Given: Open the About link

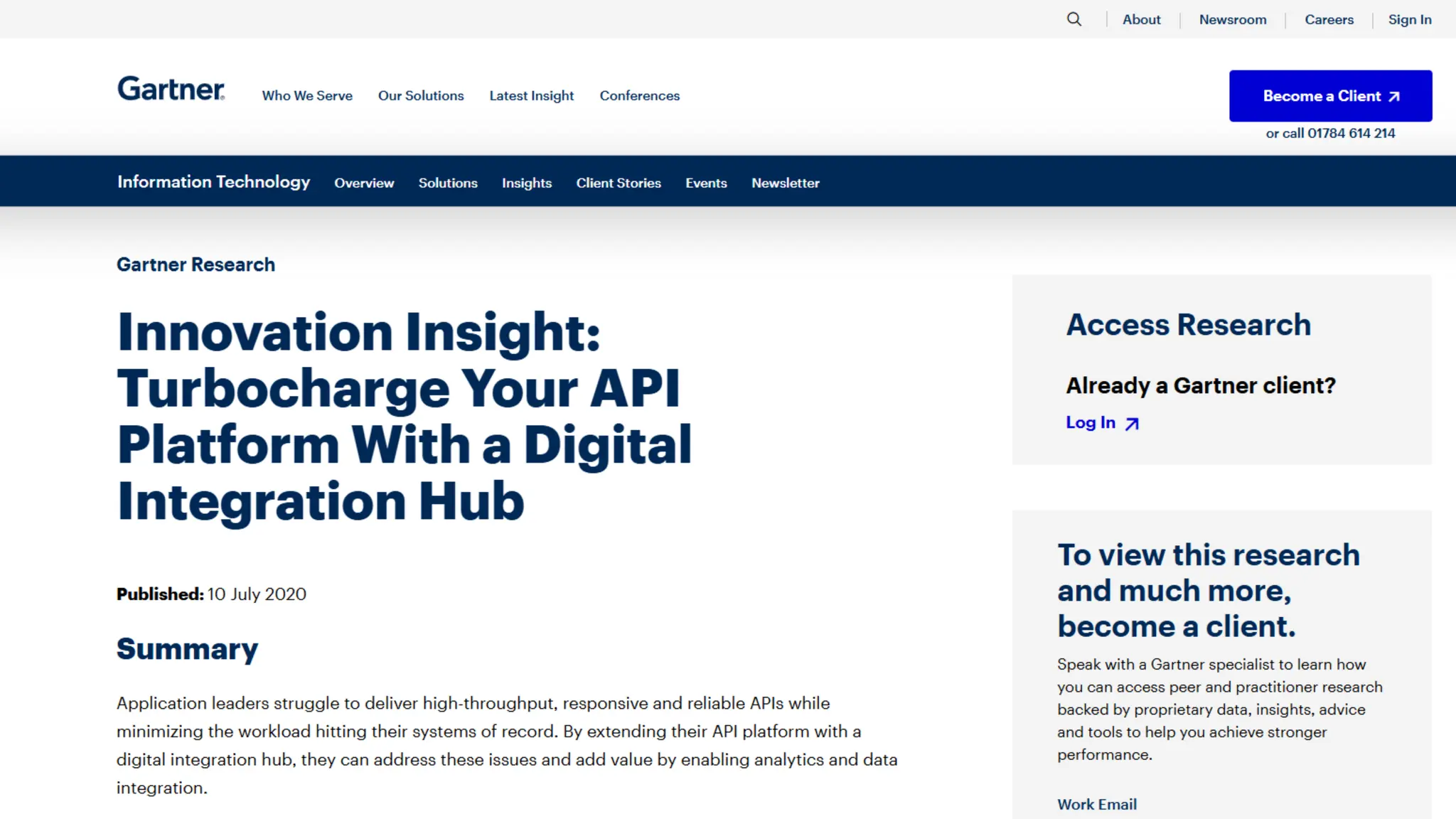Looking at the screenshot, I should pos(1141,20).
